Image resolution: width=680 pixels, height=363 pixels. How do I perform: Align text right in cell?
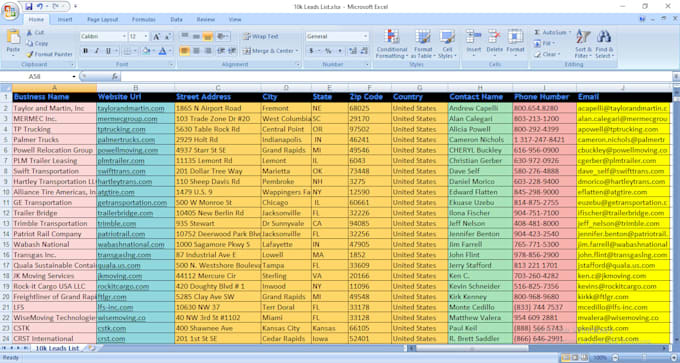coord(208,51)
